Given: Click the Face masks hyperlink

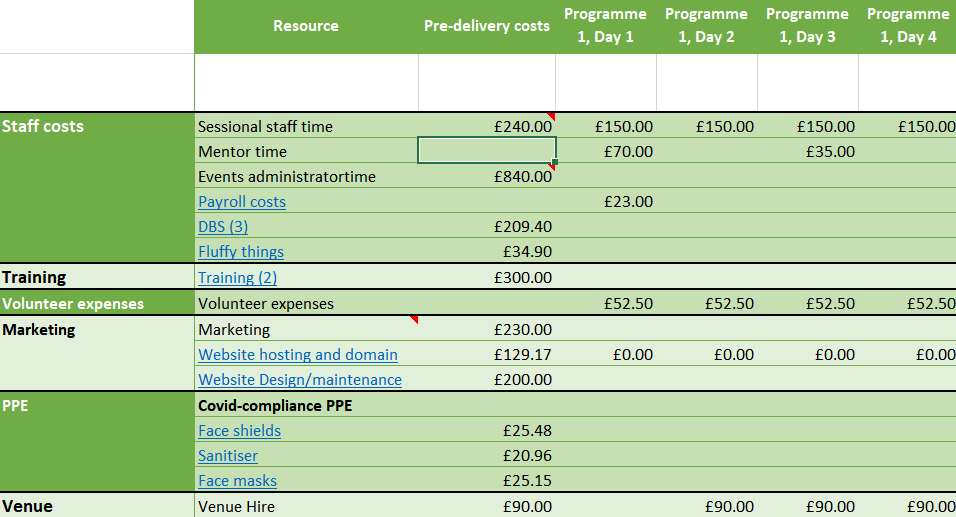Looking at the screenshot, I should click(x=237, y=481).
